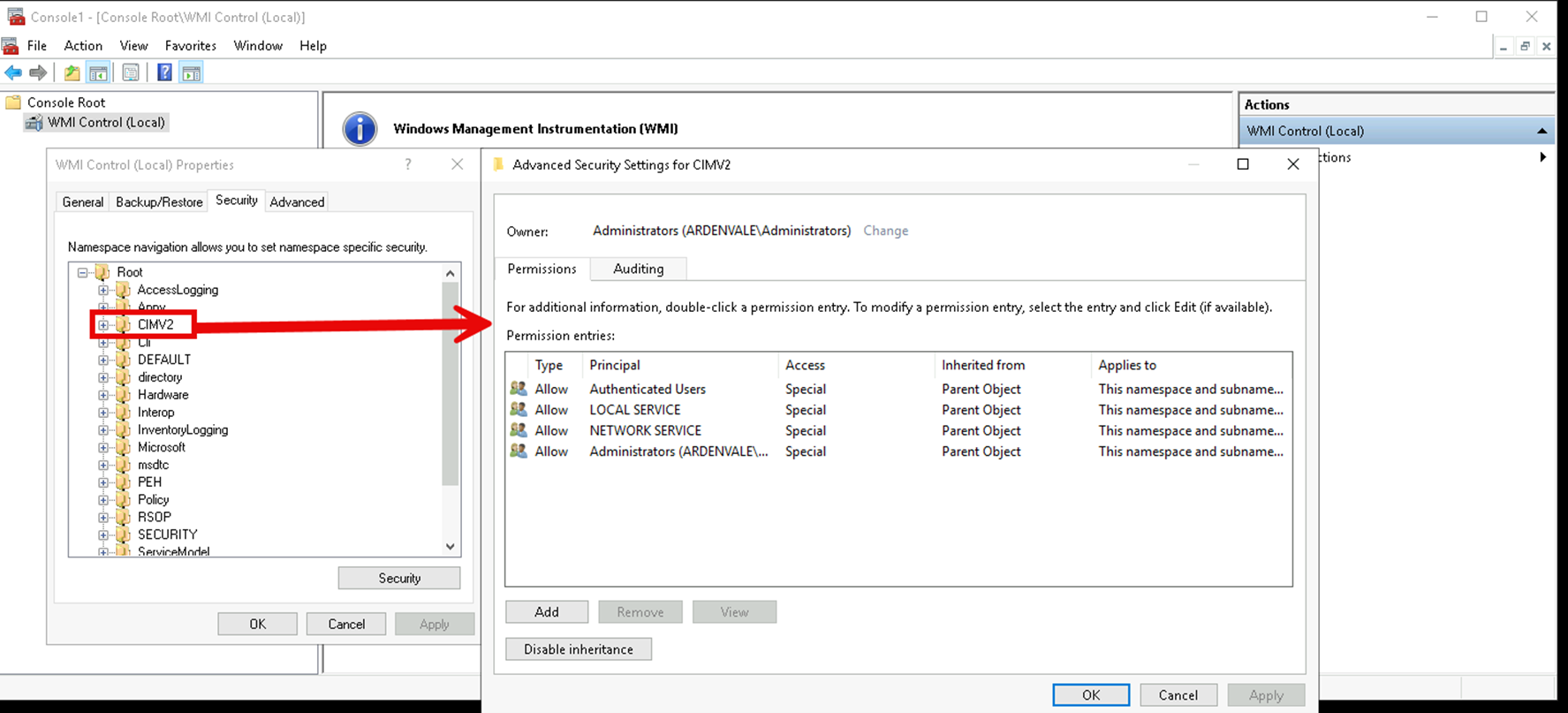Click the Change owner link
1568x713 pixels.
(885, 231)
